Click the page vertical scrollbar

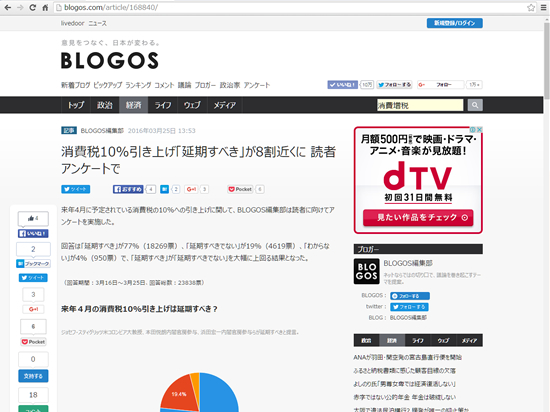546,210
